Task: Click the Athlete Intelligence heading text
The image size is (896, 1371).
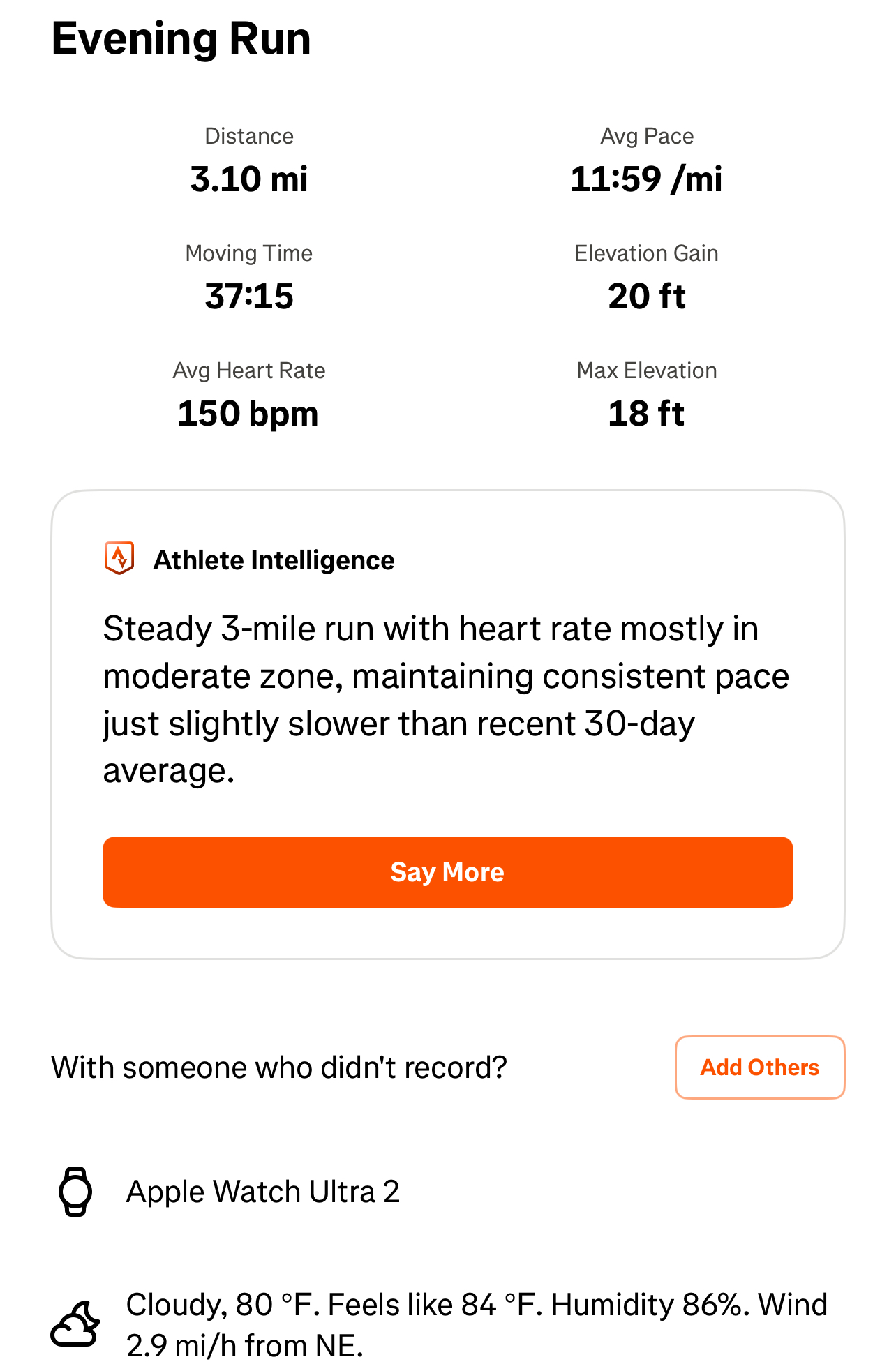Action: 274,560
